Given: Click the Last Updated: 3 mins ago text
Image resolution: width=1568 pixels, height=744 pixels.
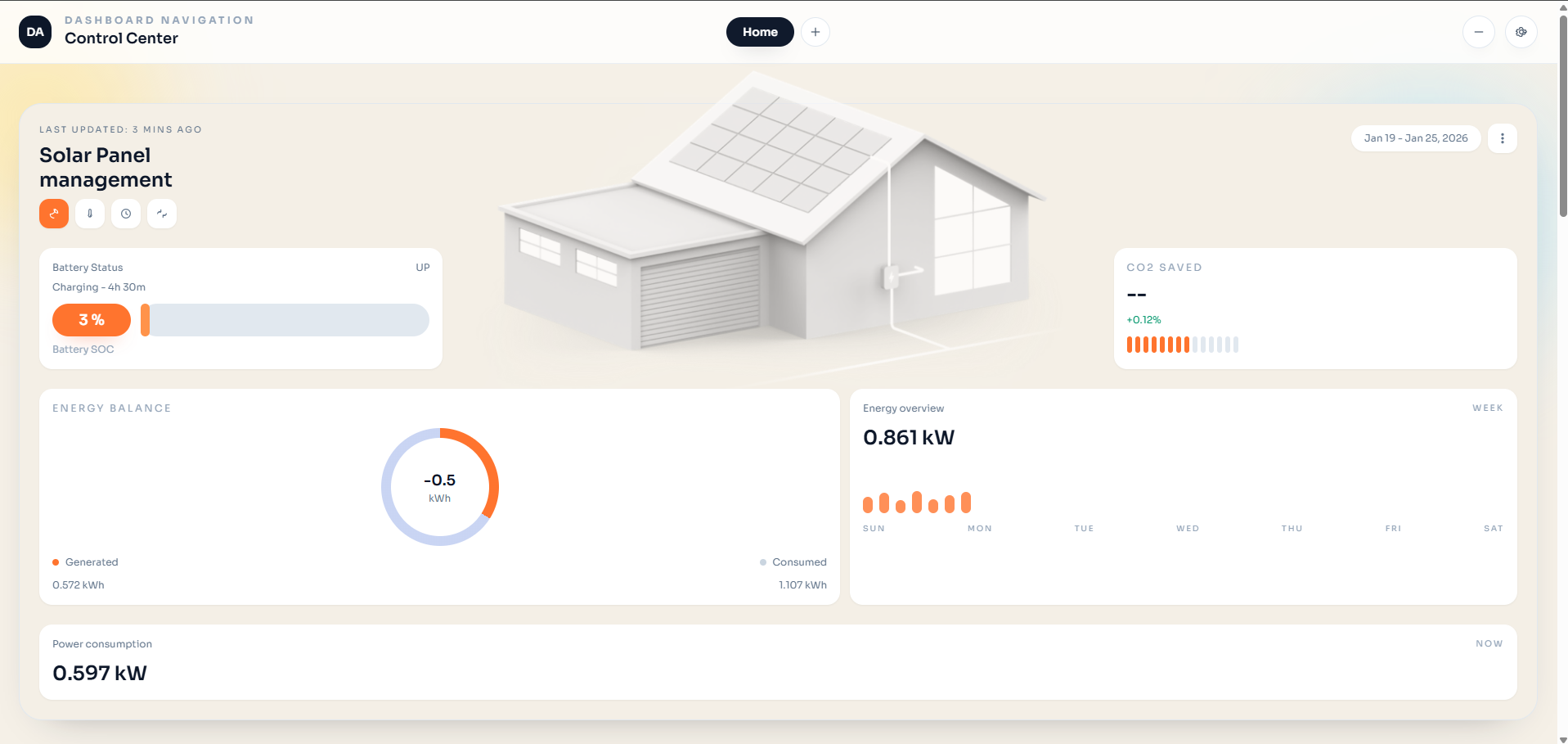Looking at the screenshot, I should (x=120, y=129).
